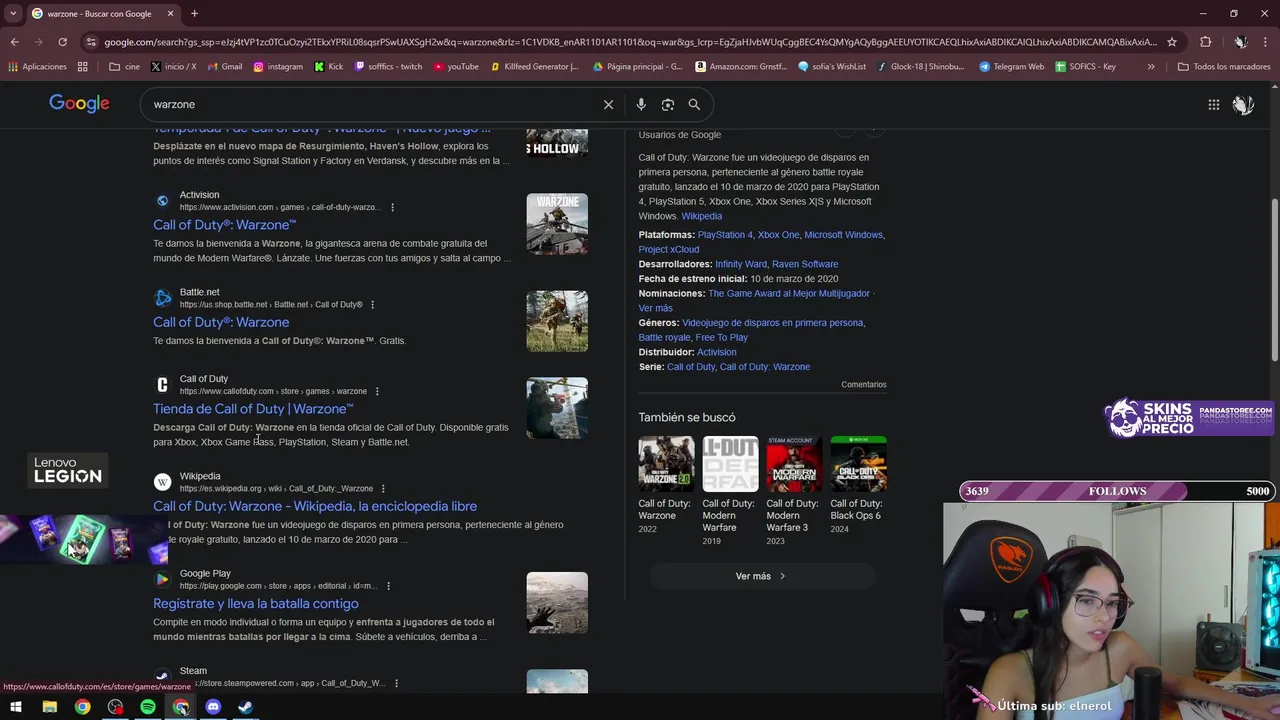Open the 'sofffics - twitch' bookmark
The width and height of the screenshot is (1280, 720).
click(x=388, y=67)
